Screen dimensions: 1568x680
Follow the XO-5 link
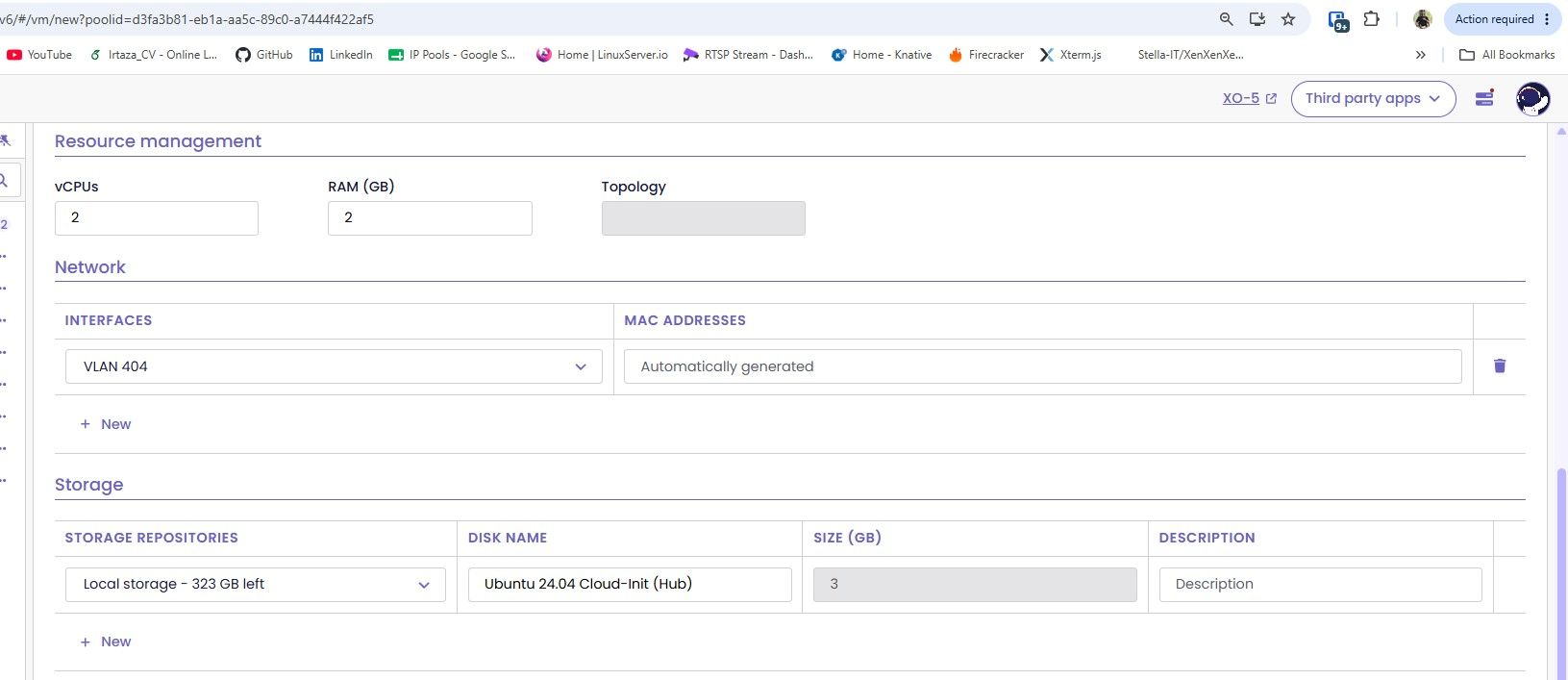coord(1249,98)
